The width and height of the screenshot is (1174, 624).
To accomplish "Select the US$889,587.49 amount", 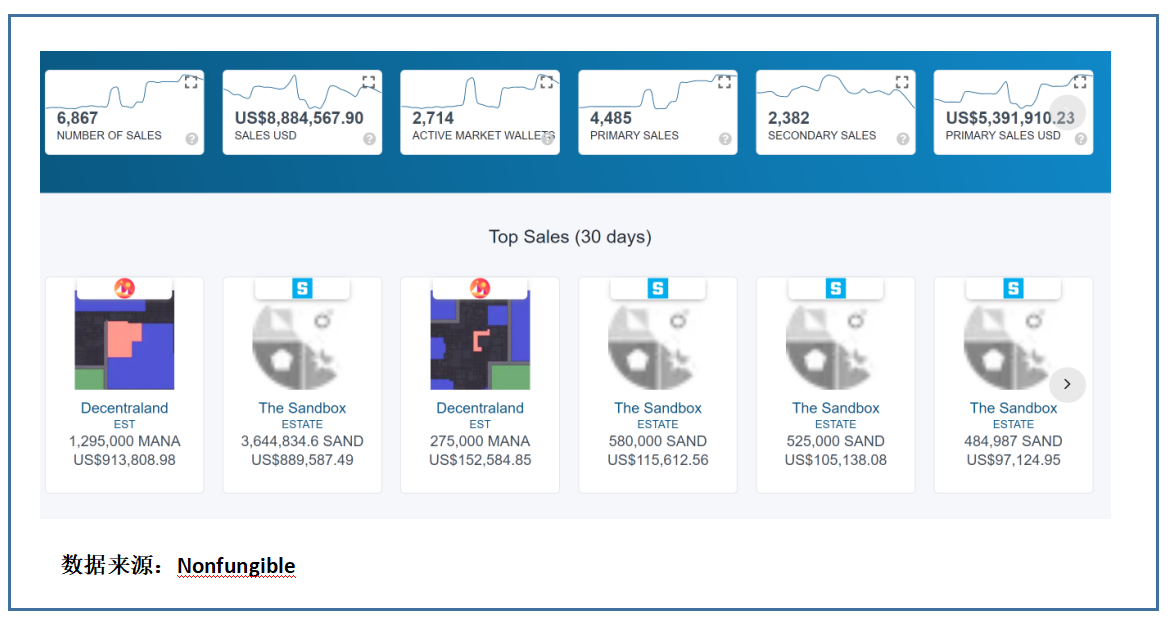I will click(x=302, y=460).
